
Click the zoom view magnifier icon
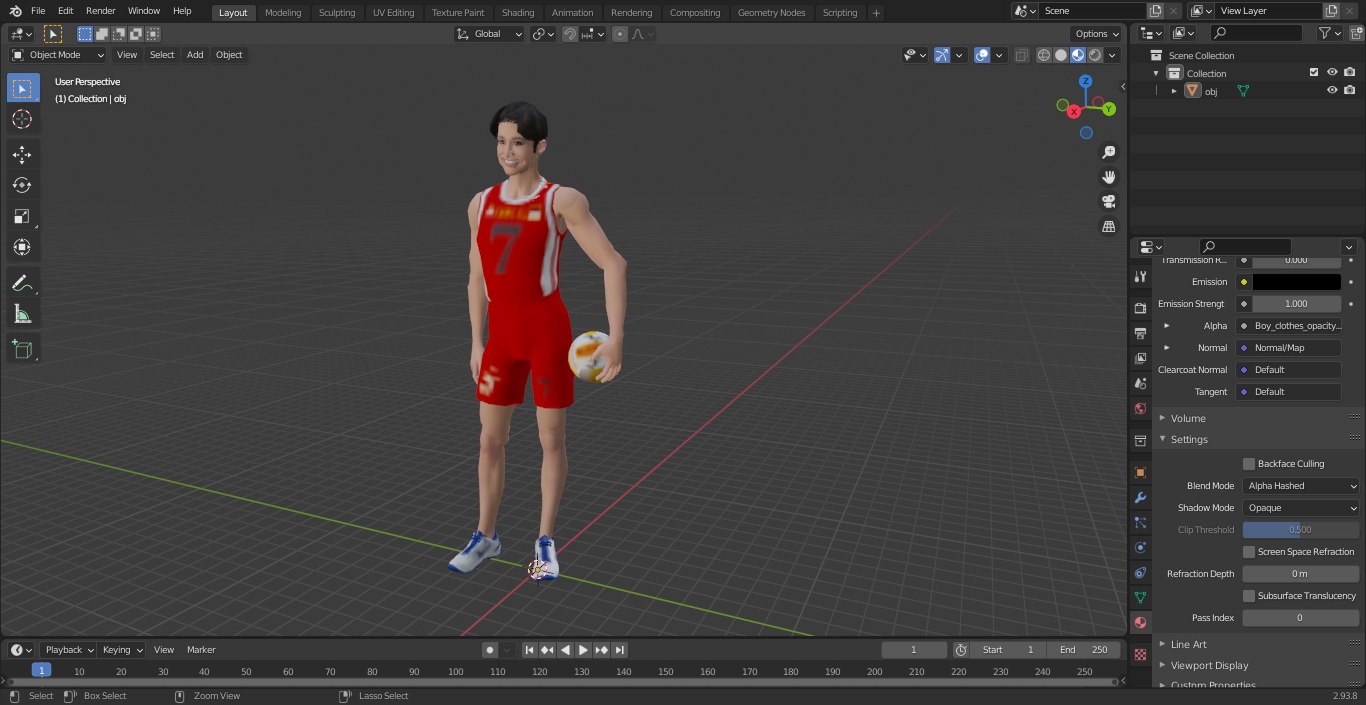coord(1108,152)
